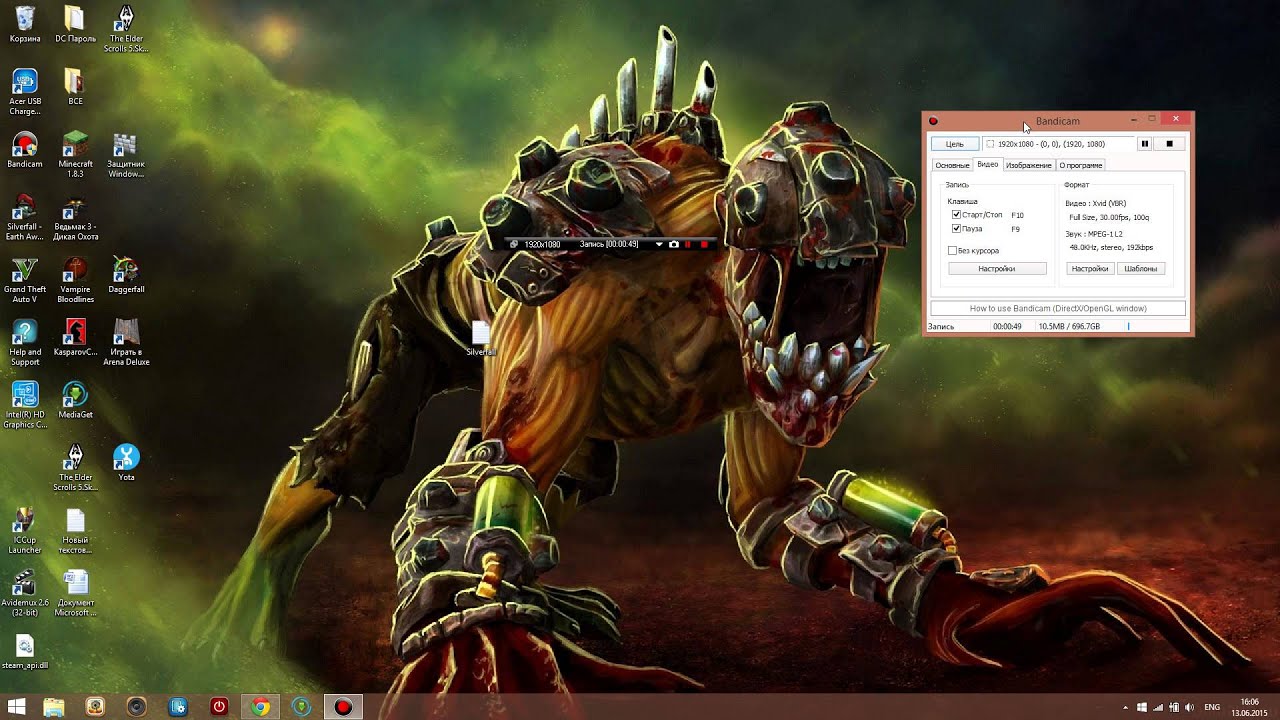Open the Изображение tab
Screen dimensions: 1280x720
pos(1029,165)
